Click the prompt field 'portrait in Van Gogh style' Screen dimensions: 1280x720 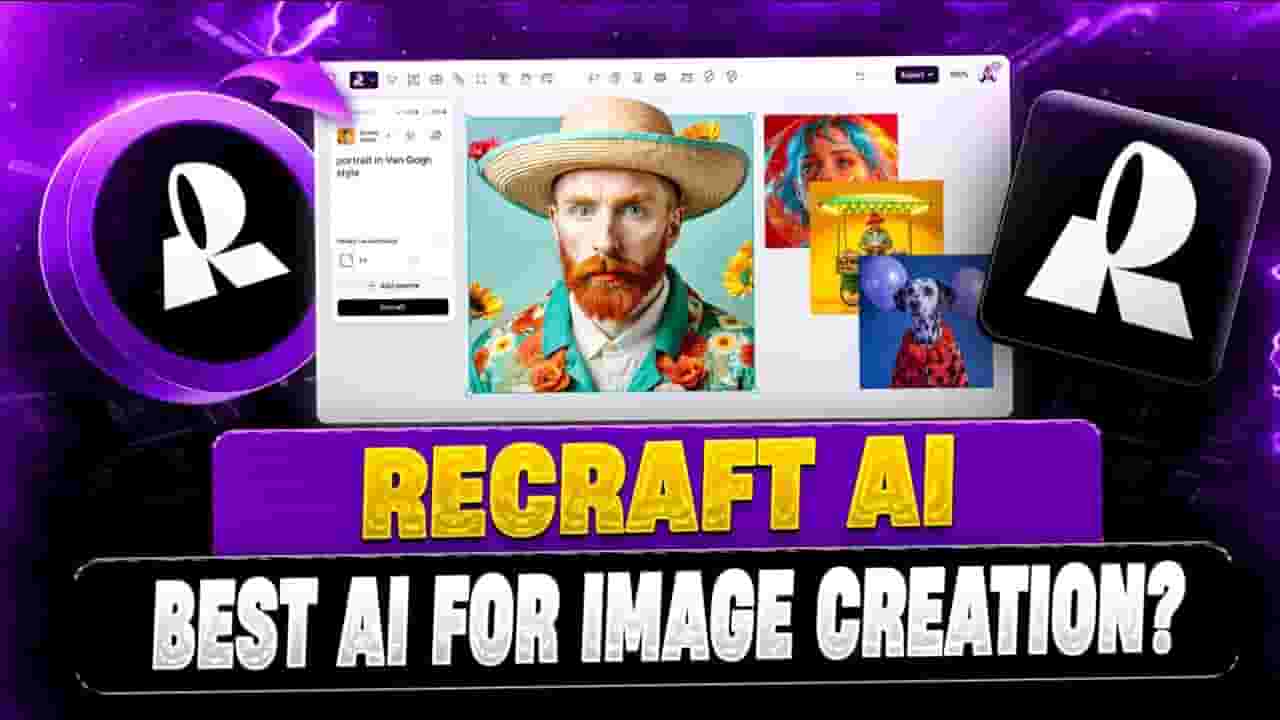(386, 165)
